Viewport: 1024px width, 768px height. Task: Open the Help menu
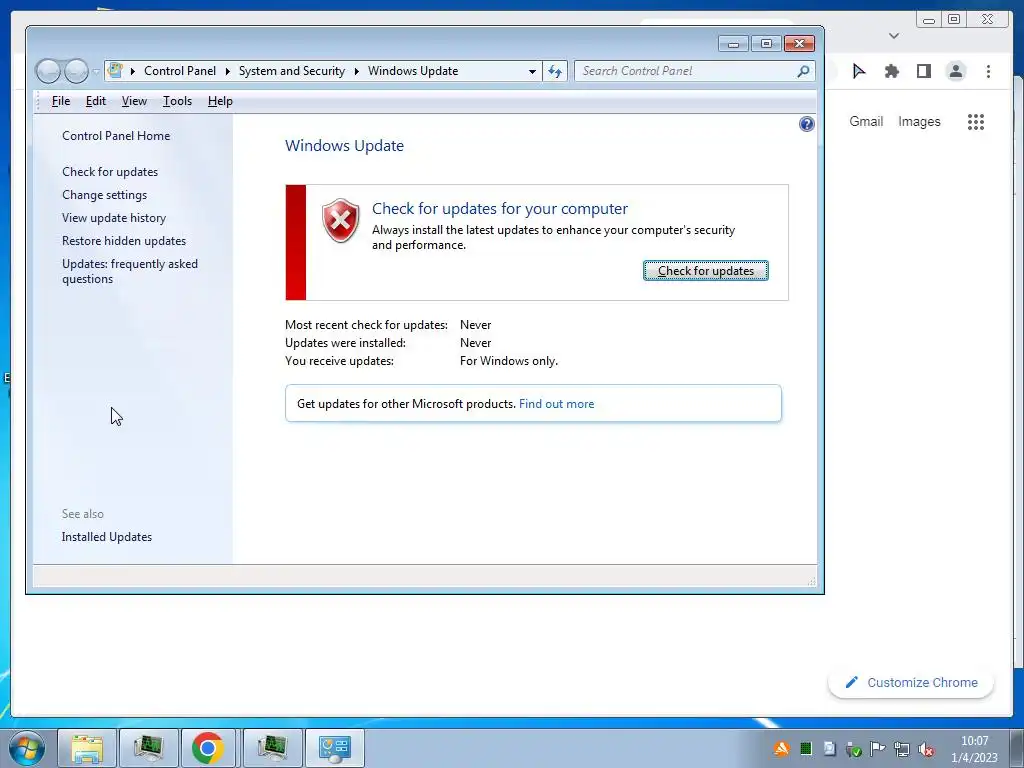point(220,101)
